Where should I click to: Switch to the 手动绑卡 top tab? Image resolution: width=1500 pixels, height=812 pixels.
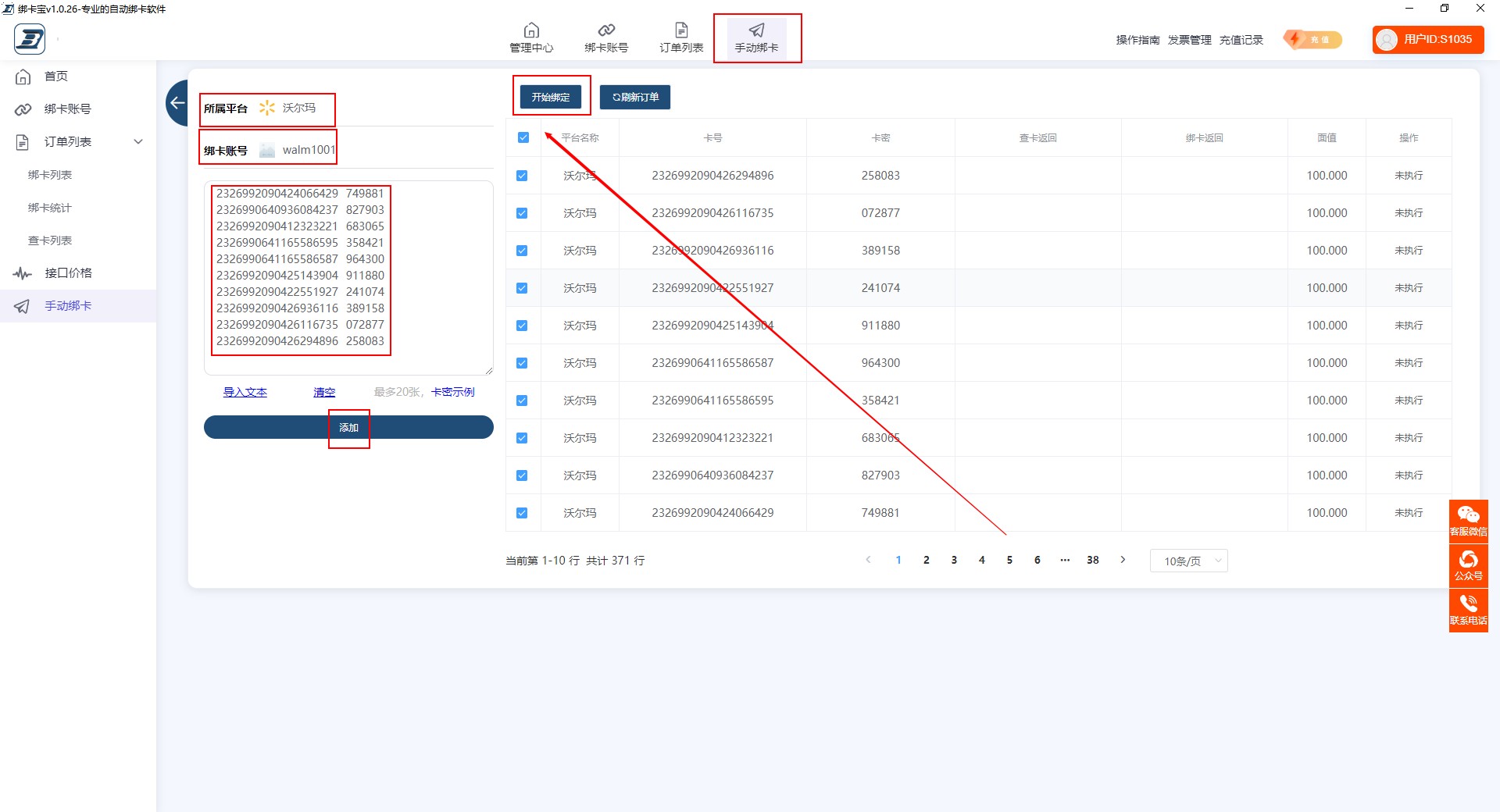[x=756, y=38]
